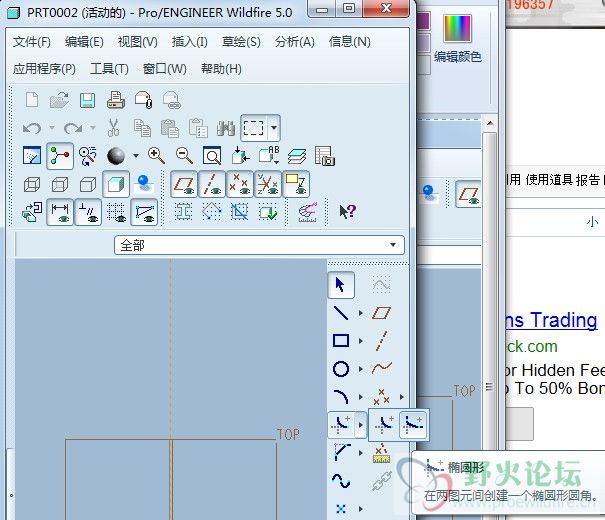Select the Circle sketch tool

341,369
